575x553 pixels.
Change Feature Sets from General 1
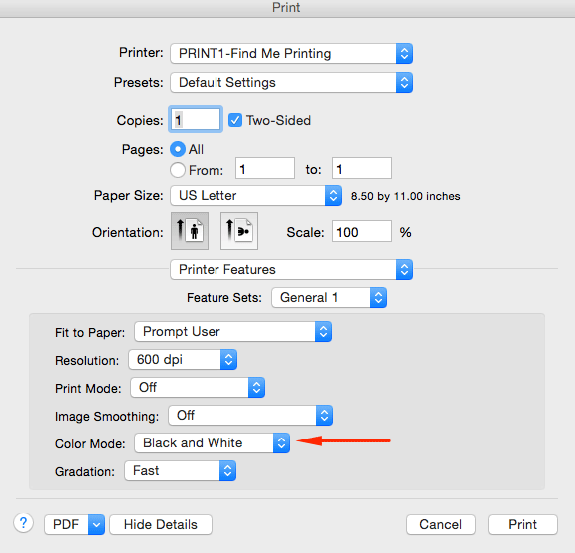tap(329, 297)
